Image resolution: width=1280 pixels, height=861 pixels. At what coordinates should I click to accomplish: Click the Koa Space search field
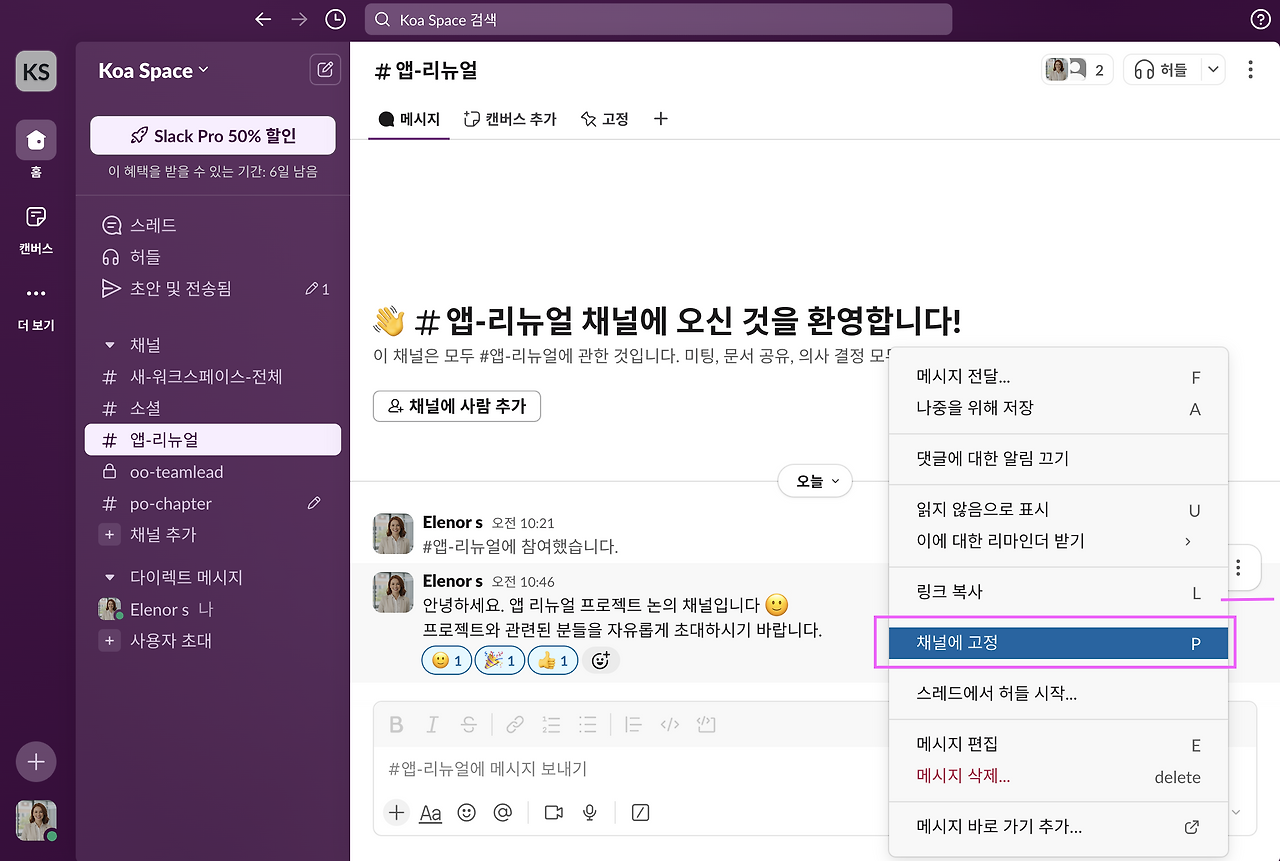coord(658,19)
